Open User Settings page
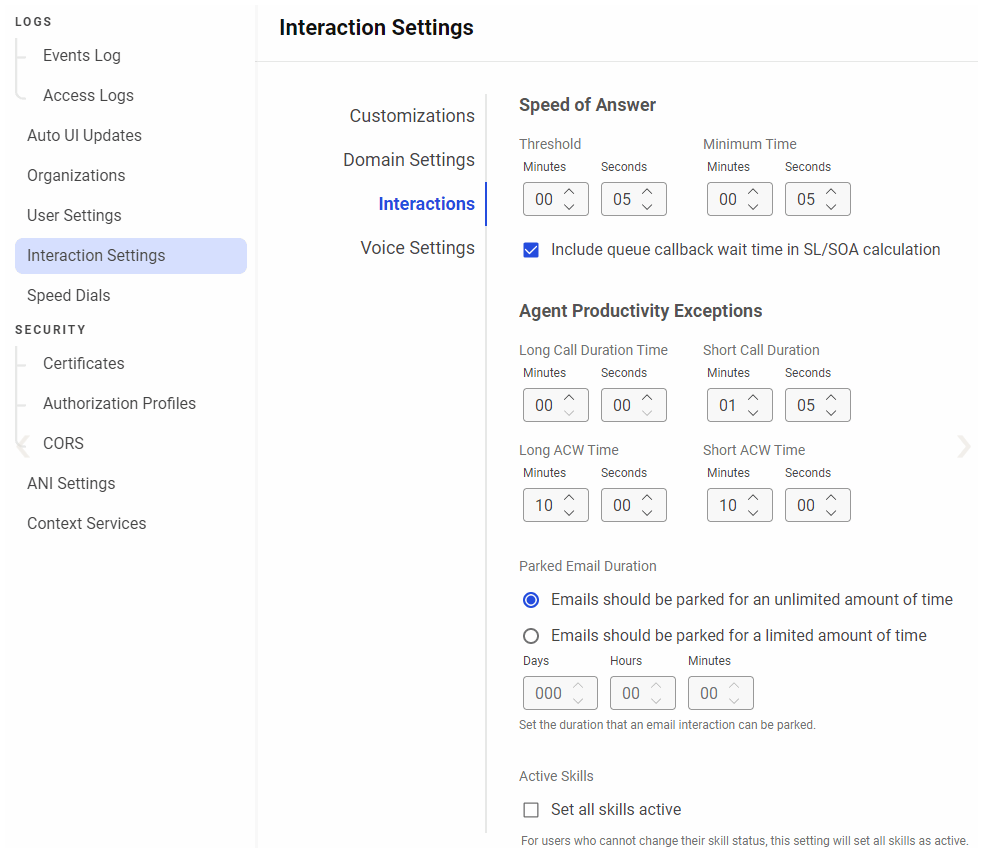 (x=74, y=216)
